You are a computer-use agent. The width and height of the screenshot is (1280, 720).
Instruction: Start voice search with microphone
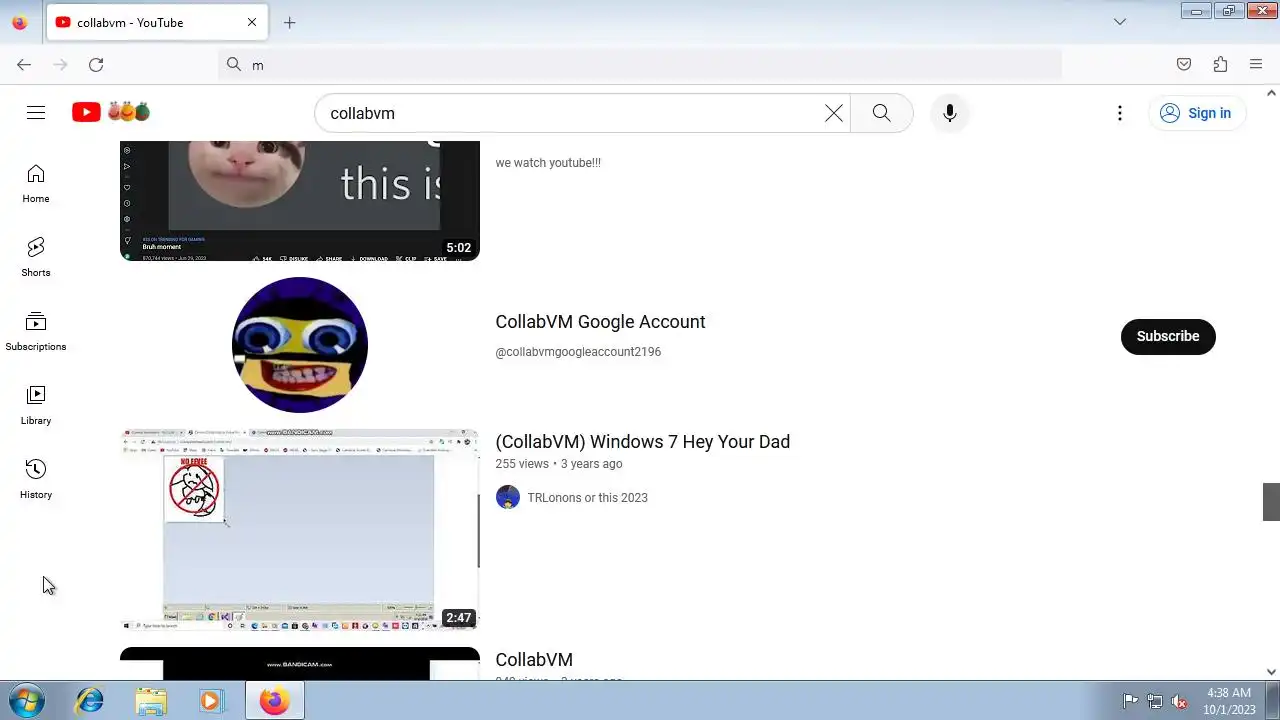(950, 113)
